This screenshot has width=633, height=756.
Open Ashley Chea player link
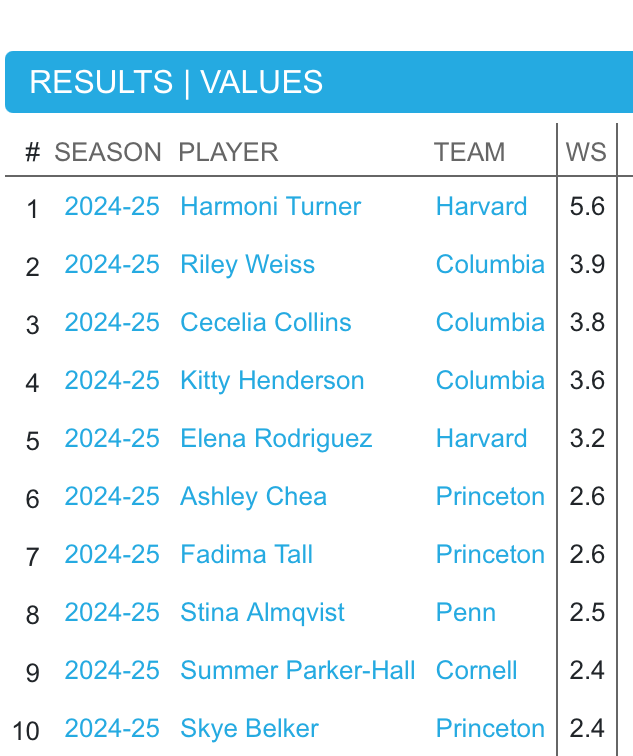click(x=253, y=497)
